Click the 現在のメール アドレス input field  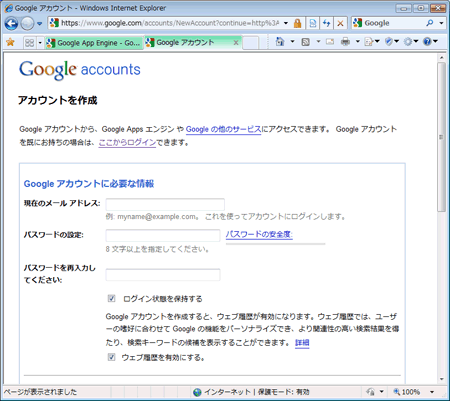[x=165, y=204]
